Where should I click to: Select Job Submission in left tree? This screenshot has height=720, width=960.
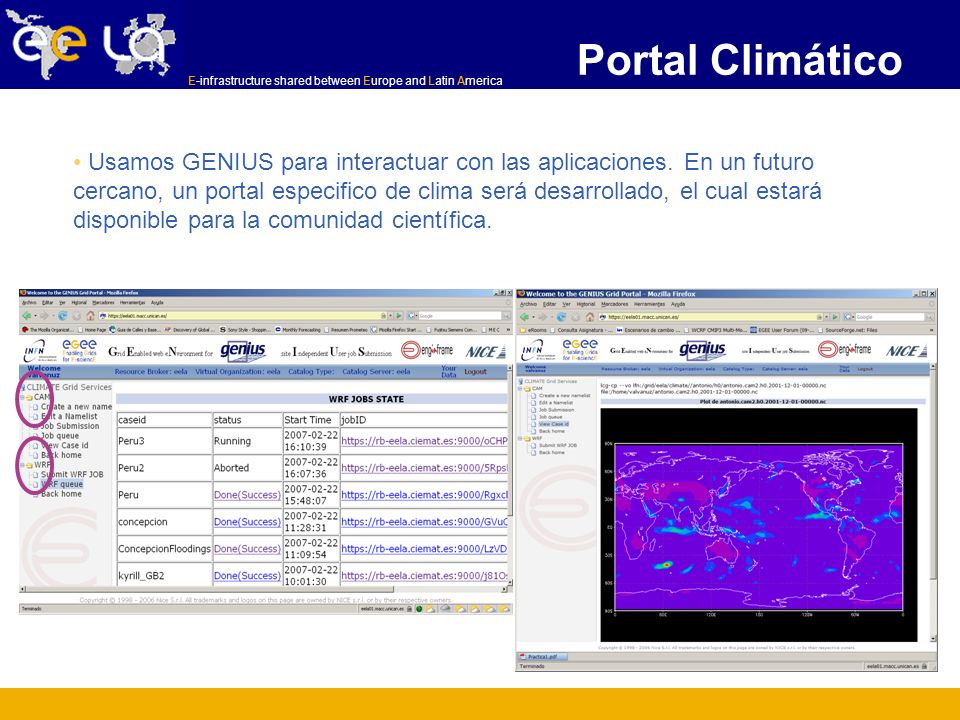[x=70, y=426]
